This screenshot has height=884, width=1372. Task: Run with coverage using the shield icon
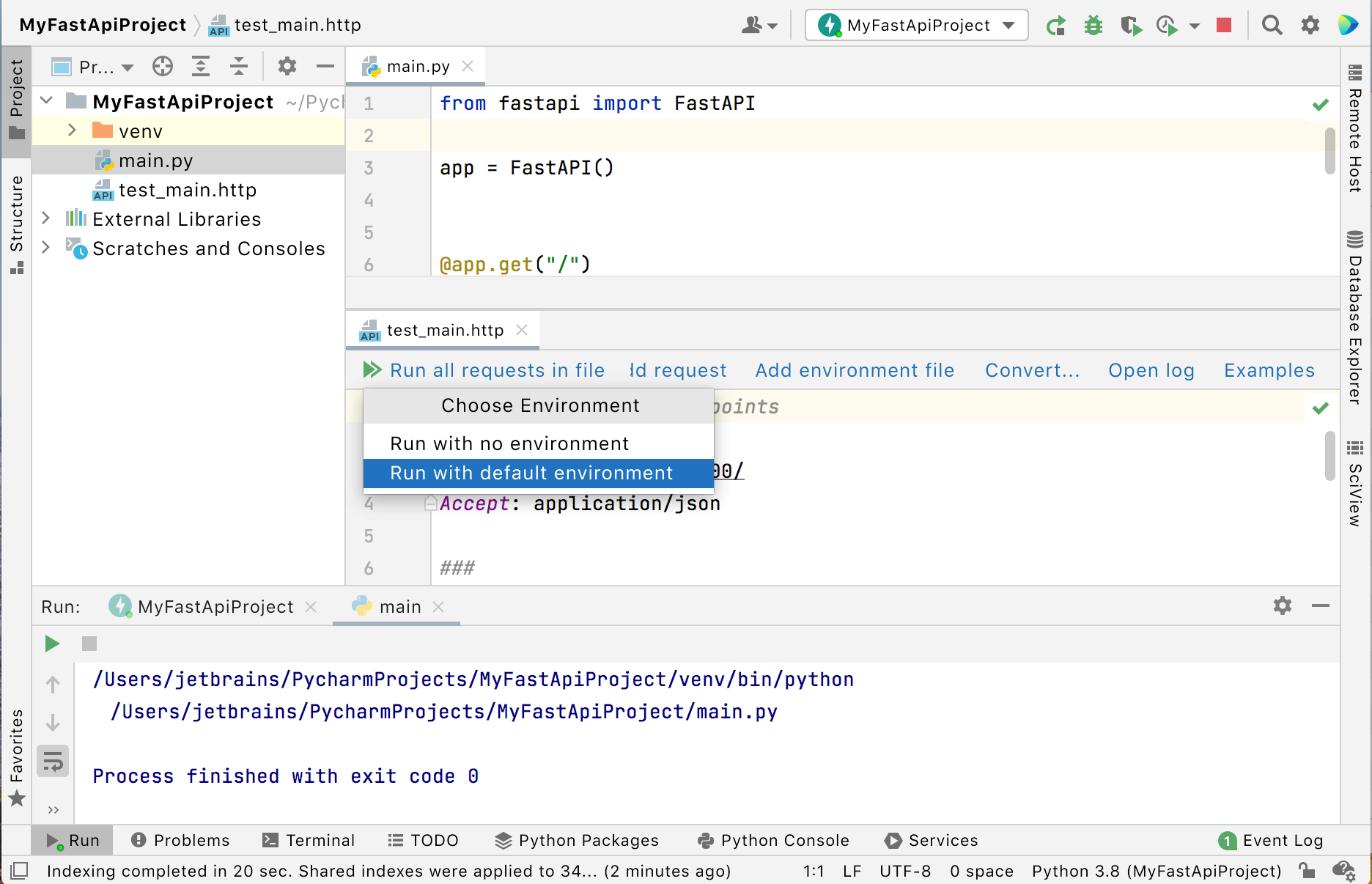[x=1131, y=24]
